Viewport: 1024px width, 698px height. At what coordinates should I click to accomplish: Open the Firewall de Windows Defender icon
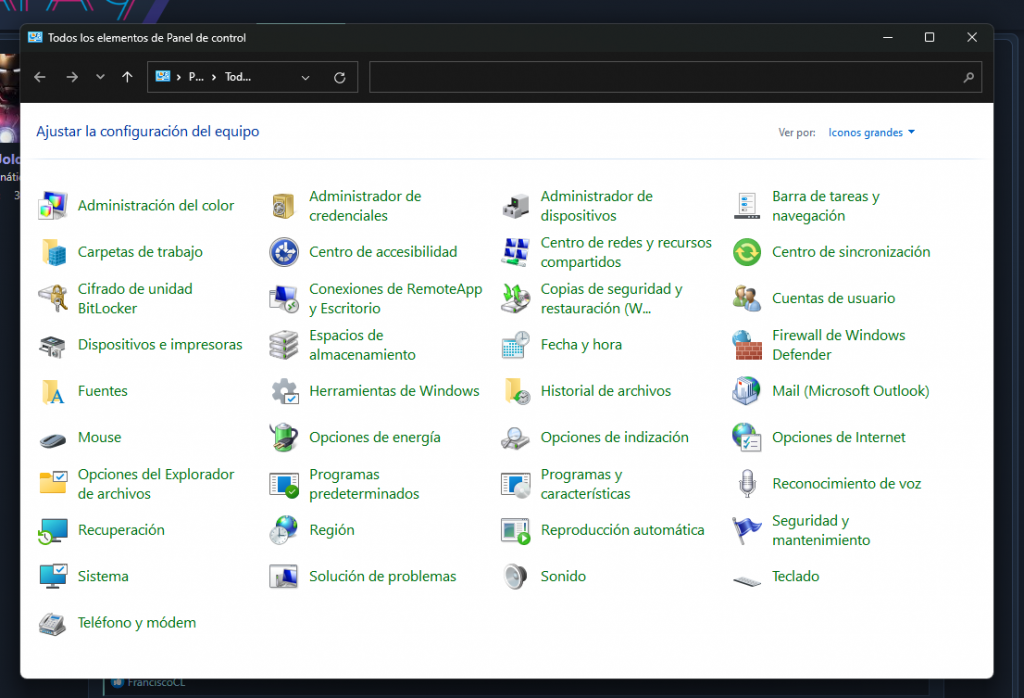pyautogui.click(x=746, y=345)
